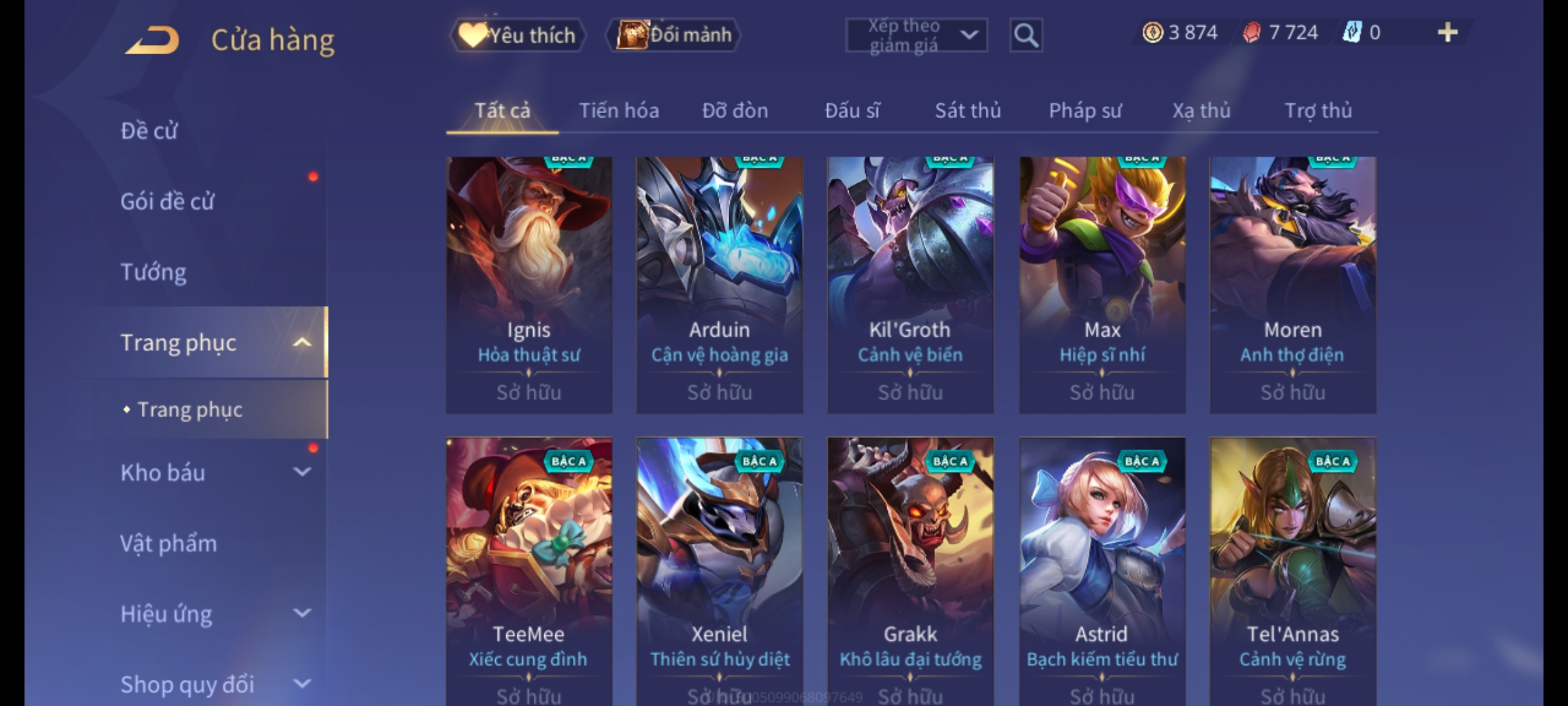Image resolution: width=1568 pixels, height=706 pixels.
Task: Open the Gói đề cử sidebar entry
Action: (167, 201)
